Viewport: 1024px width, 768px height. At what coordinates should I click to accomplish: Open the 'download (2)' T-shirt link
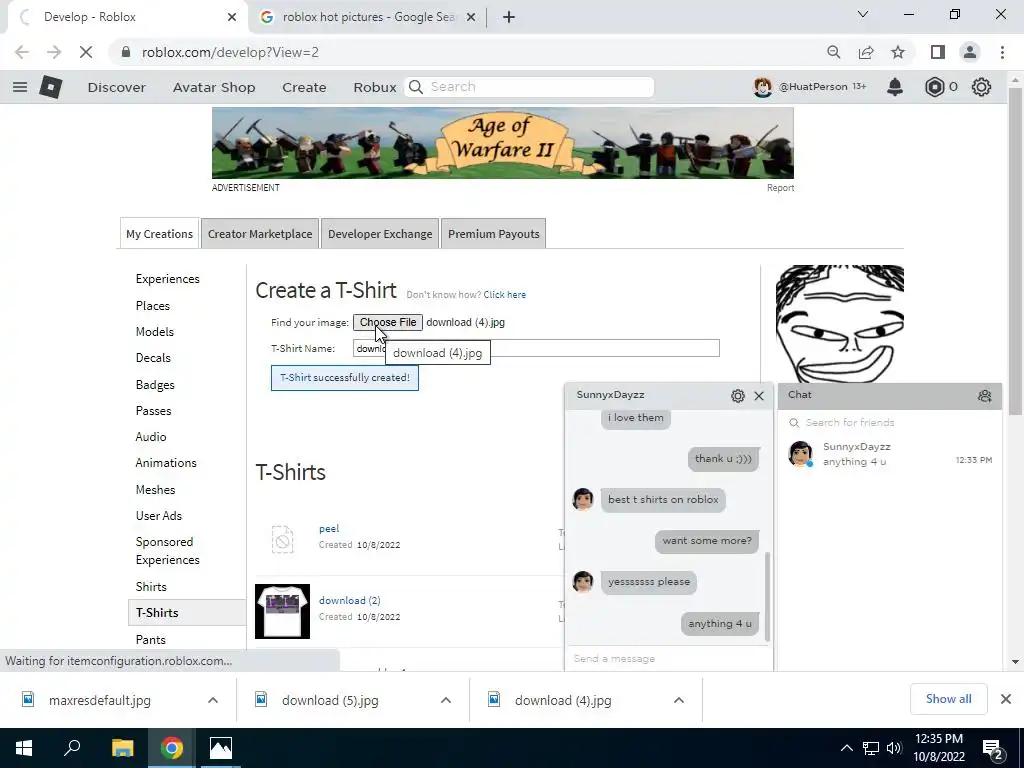[349, 600]
